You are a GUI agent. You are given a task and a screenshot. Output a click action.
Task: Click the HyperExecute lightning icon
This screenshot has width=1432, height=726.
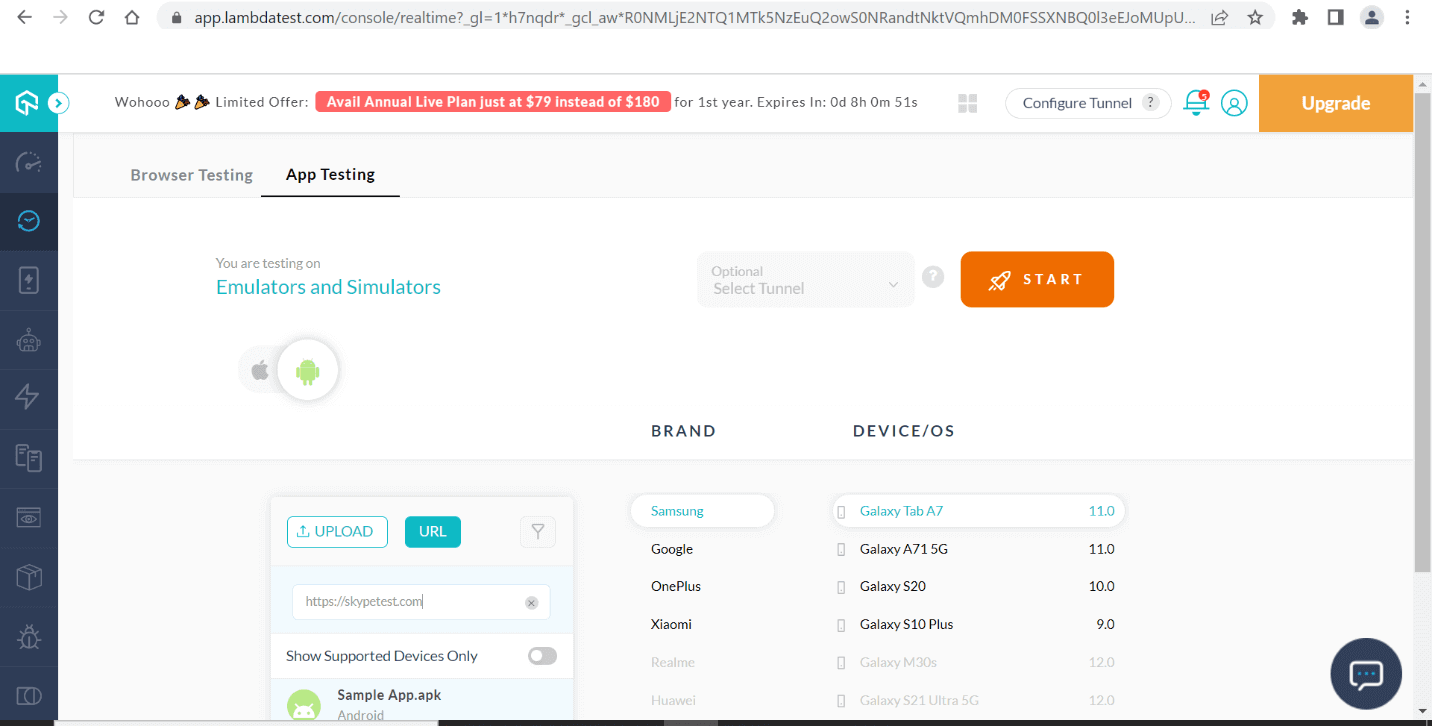(x=28, y=398)
